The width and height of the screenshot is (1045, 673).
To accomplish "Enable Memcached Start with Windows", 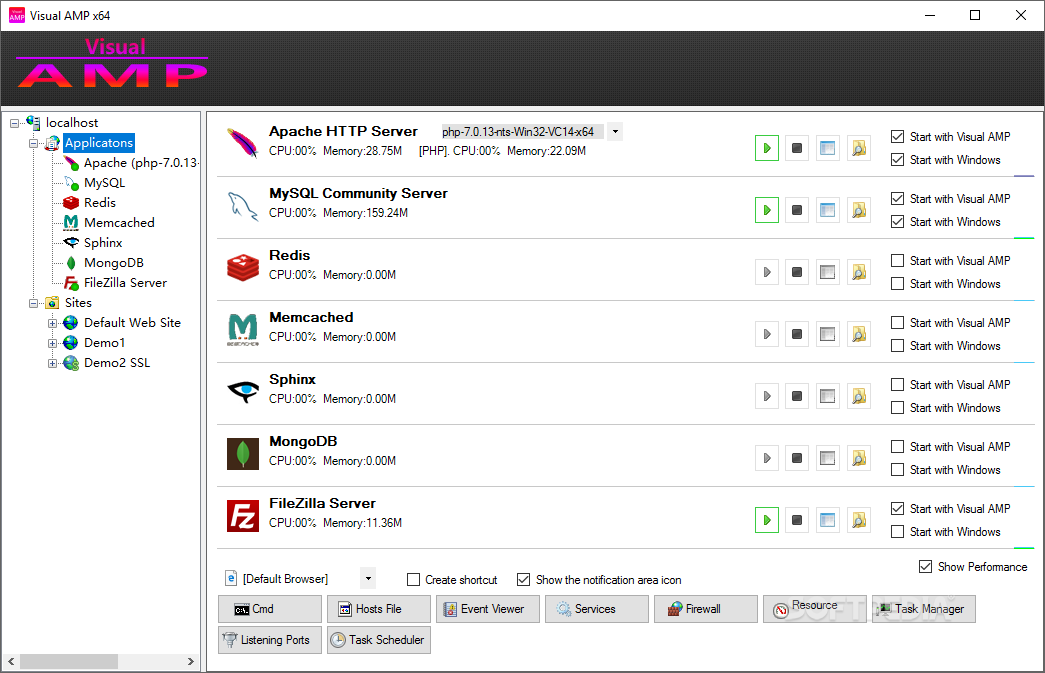I will [898, 346].
